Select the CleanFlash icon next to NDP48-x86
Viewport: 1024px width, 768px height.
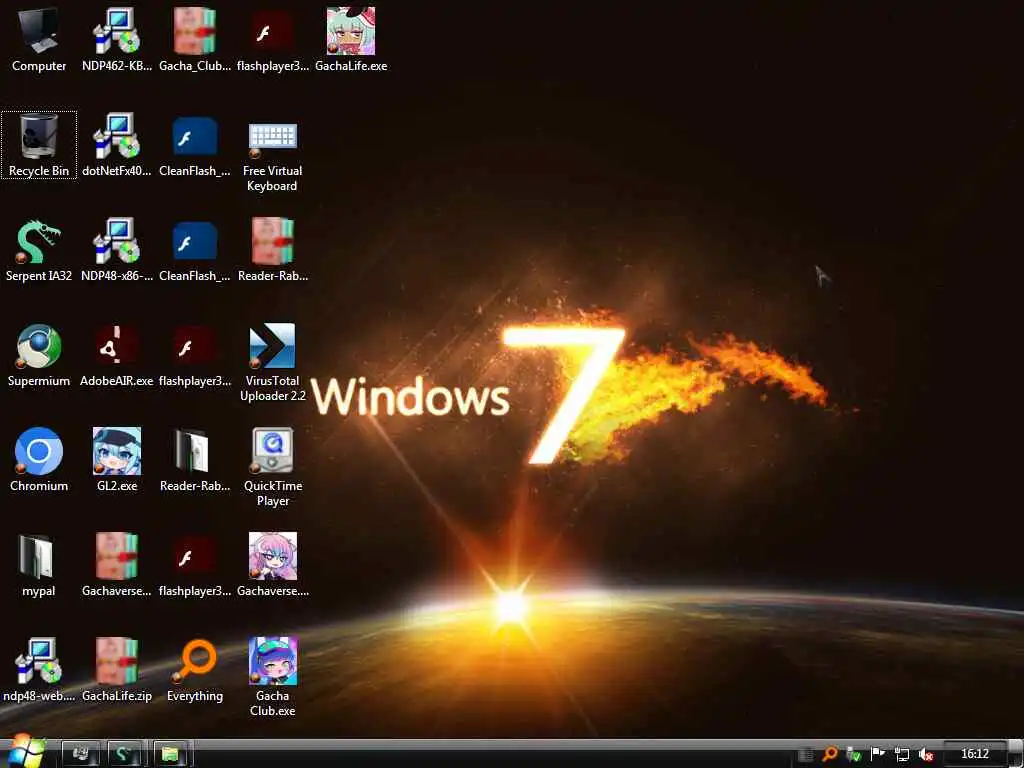point(195,250)
